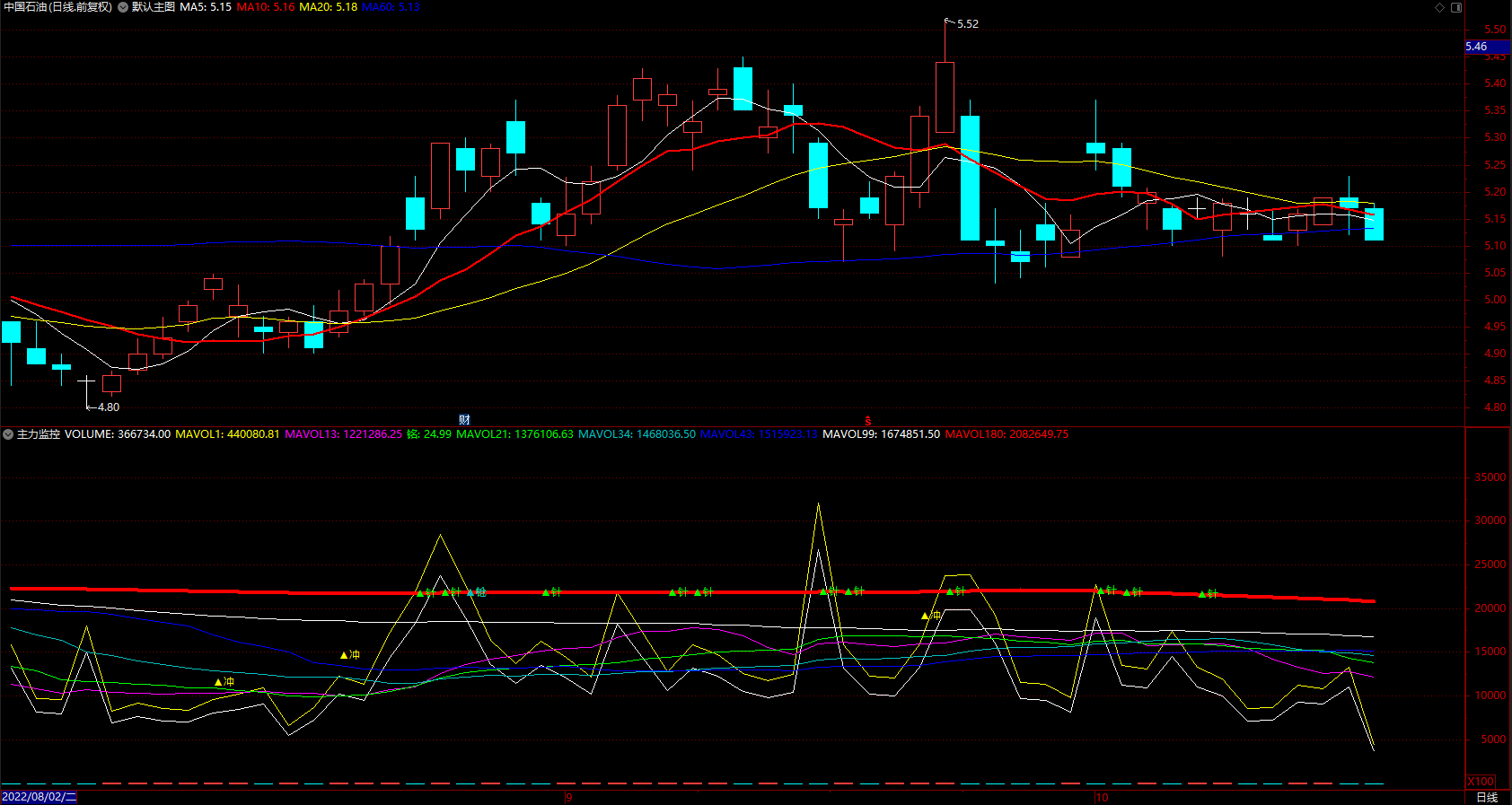Viewport: 1512px width, 805px height.
Task: Click the 日线 period label
Action: click(1488, 797)
